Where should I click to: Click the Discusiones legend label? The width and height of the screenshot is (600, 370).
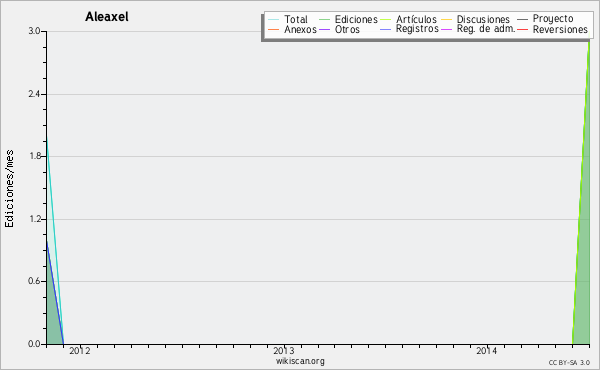[483, 19]
